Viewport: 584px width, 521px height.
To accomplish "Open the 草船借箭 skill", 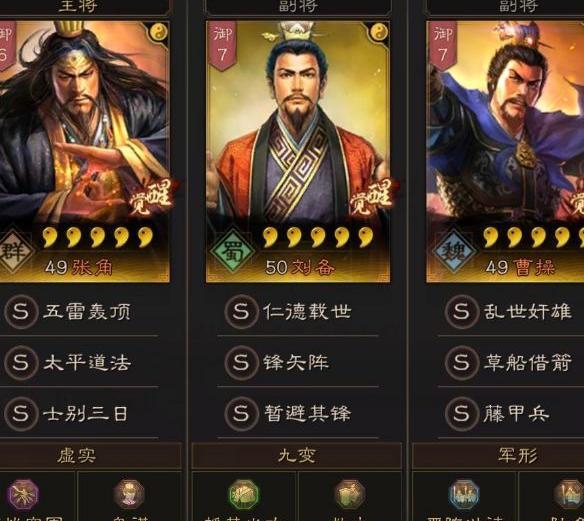I will pos(511,362).
